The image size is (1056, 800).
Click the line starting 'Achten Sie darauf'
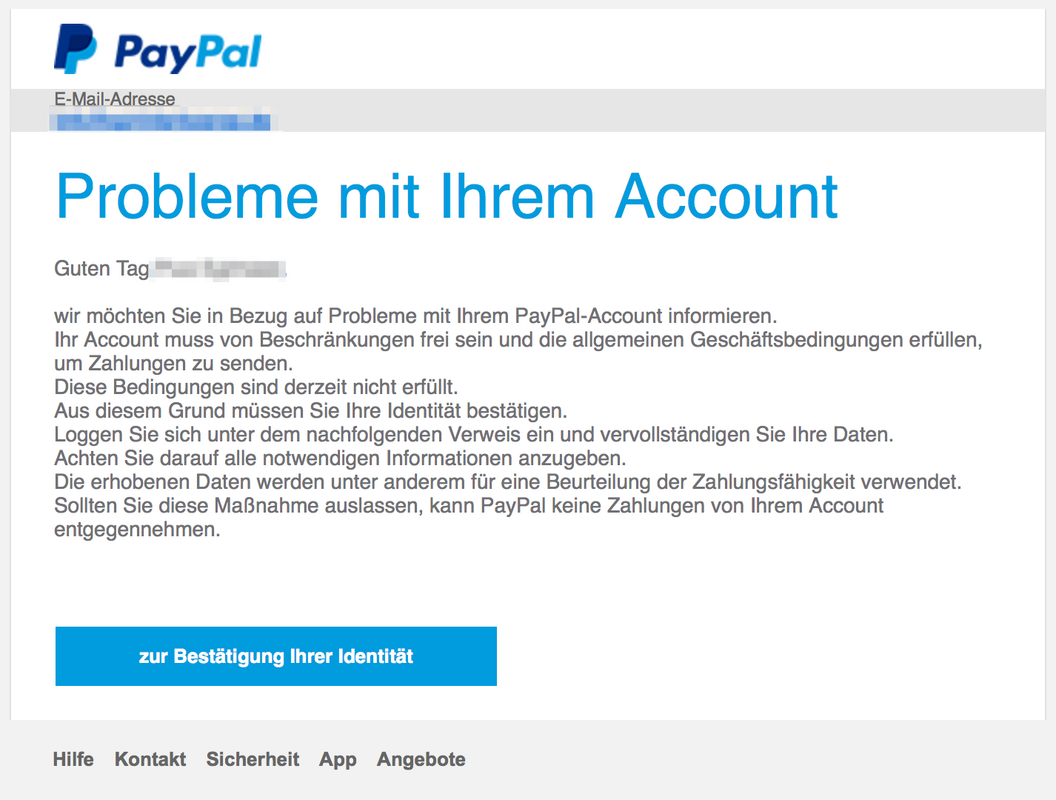coord(339,459)
